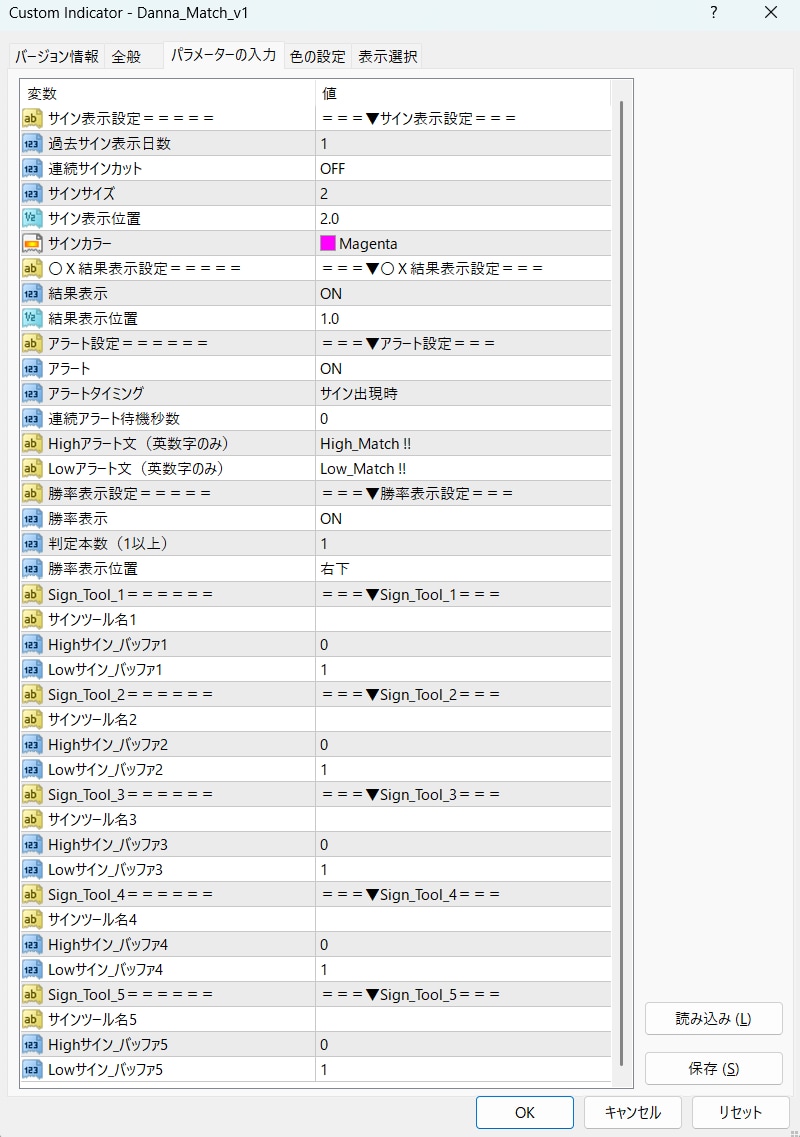
Task: Click the 連続アラート待機秒数 value 0
Action: [x=463, y=418]
